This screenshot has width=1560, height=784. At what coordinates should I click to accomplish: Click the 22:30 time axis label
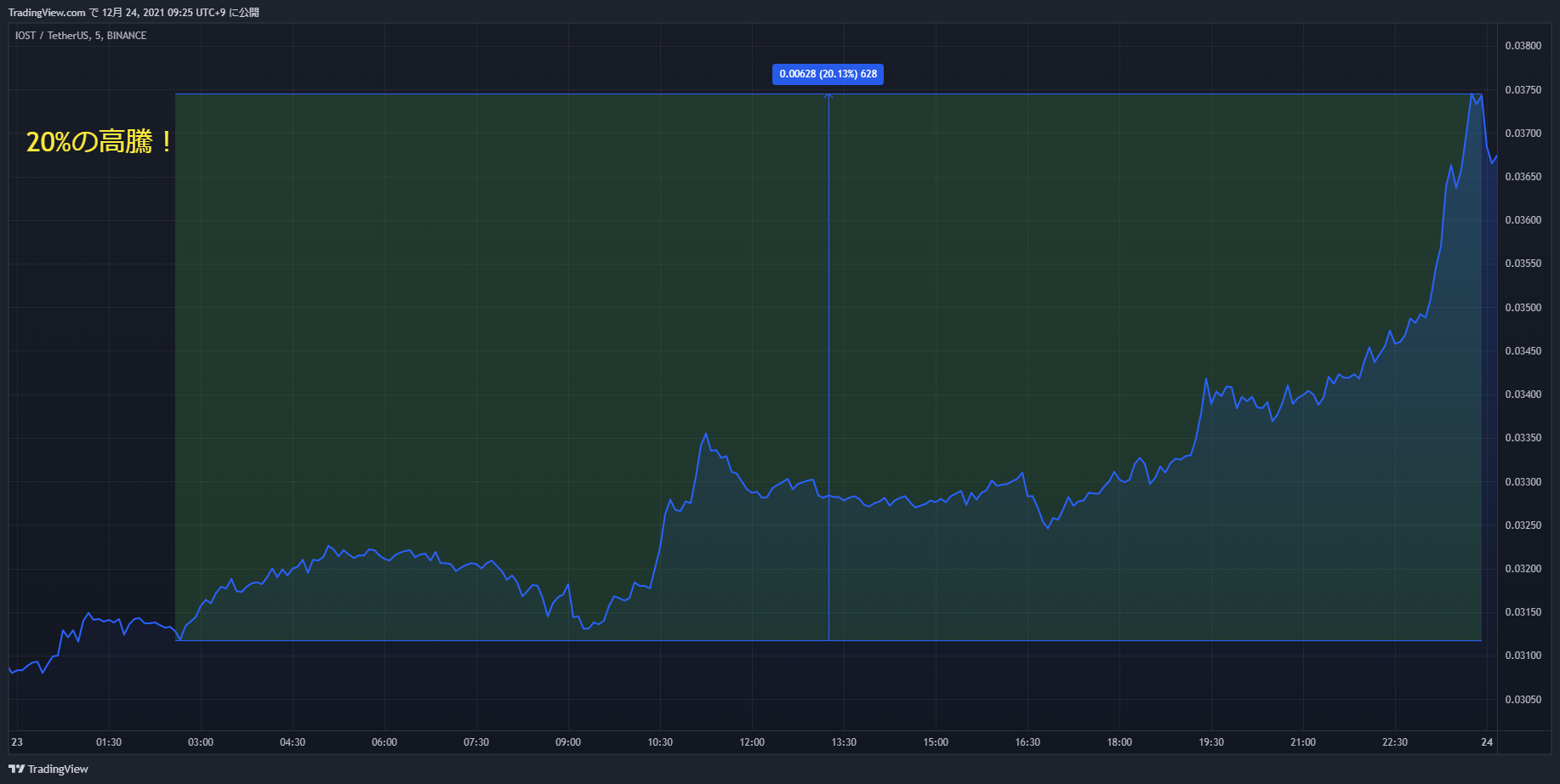(x=1395, y=742)
